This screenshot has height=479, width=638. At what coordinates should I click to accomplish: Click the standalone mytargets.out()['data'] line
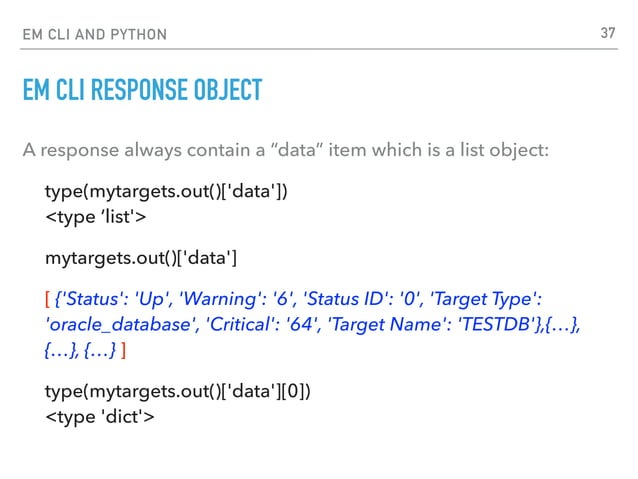(141, 260)
